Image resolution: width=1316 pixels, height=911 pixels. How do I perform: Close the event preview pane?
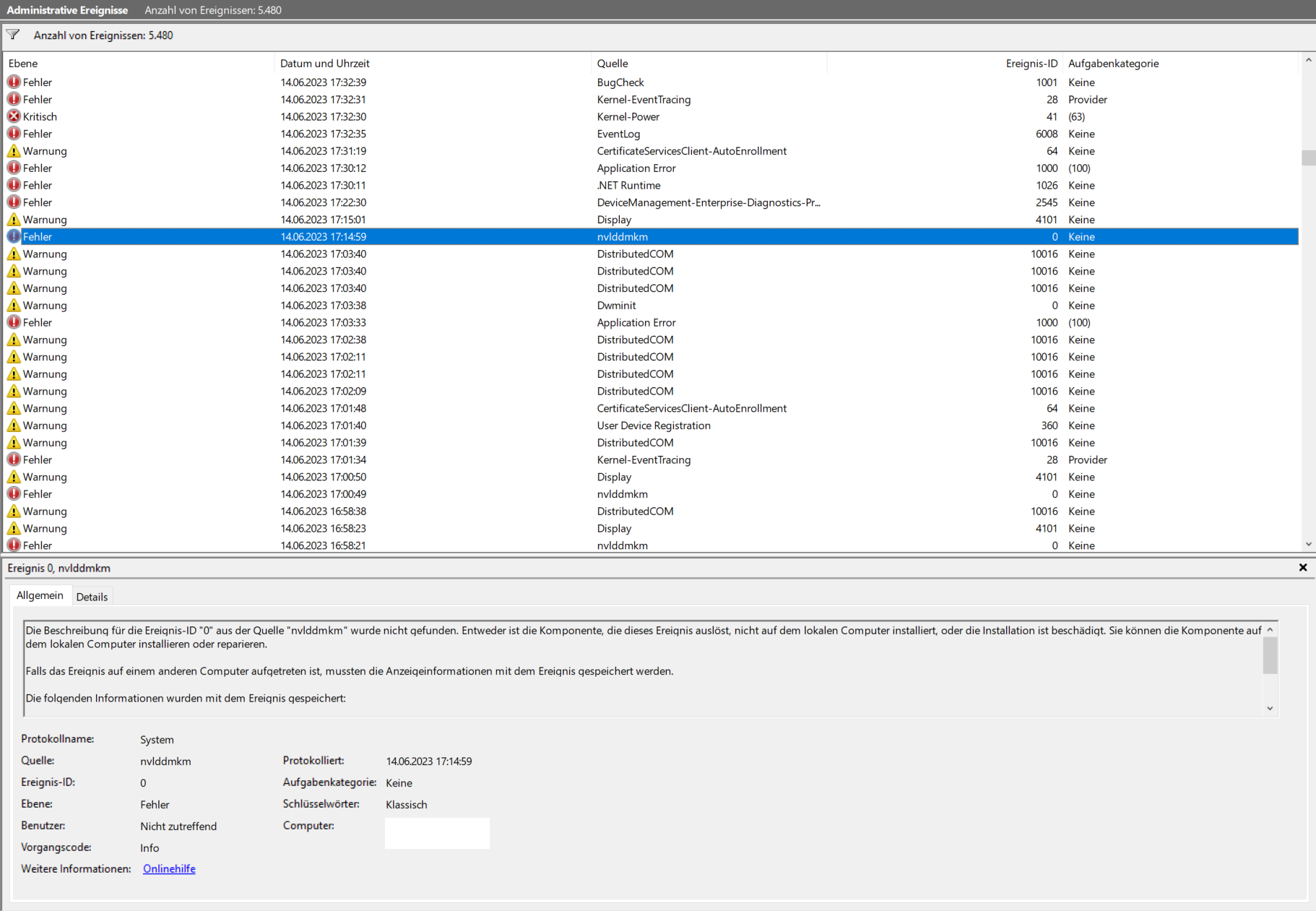pos(1303,568)
